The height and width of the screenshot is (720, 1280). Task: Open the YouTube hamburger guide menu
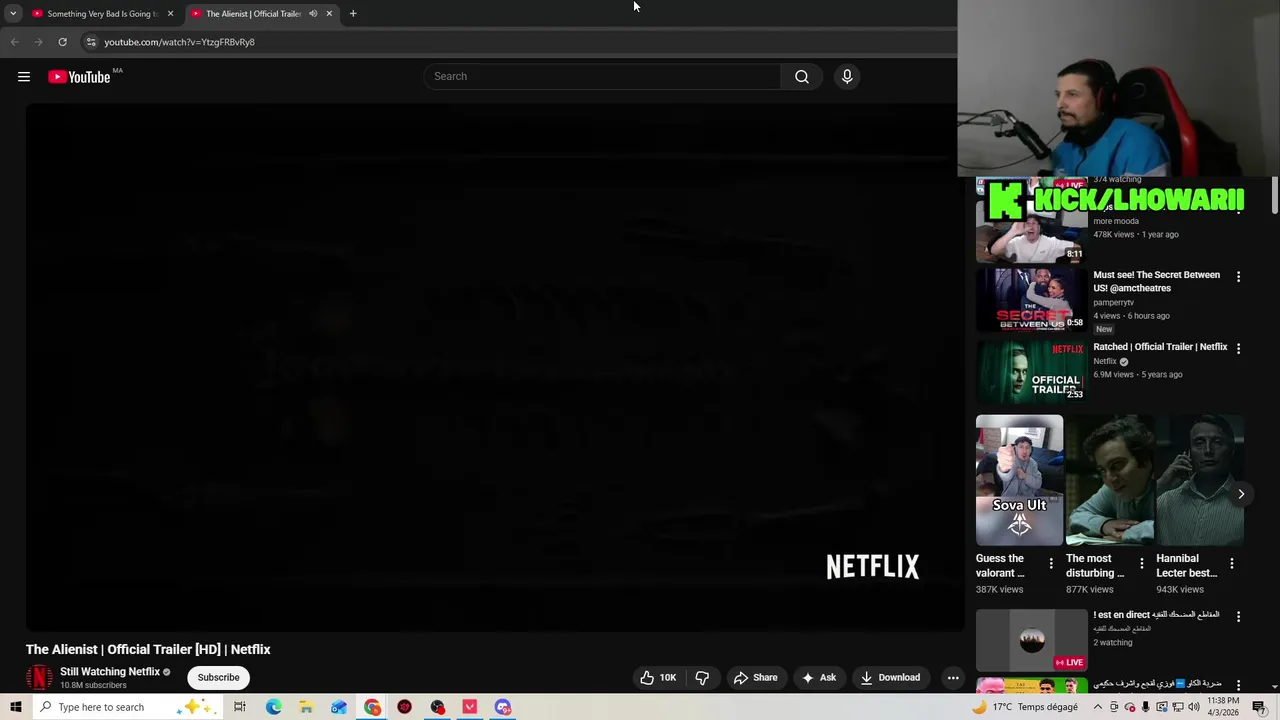click(x=24, y=77)
